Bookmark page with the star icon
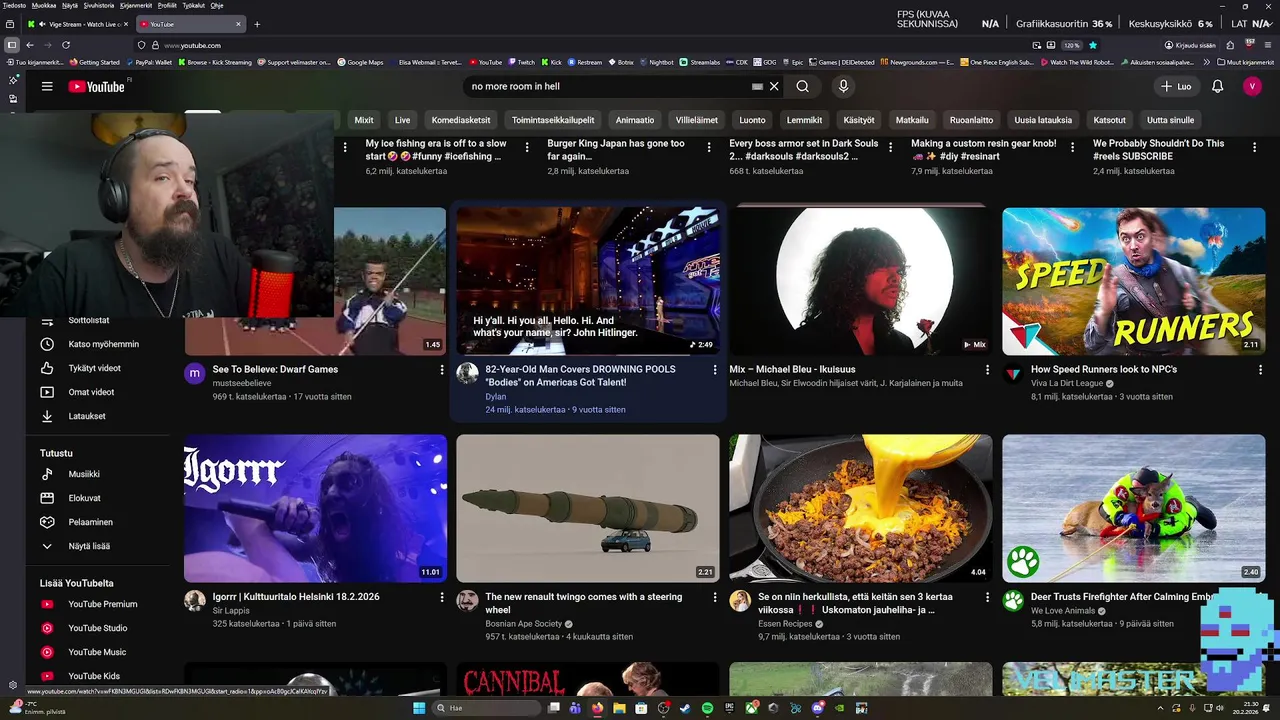This screenshot has width=1280, height=720. [1093, 45]
